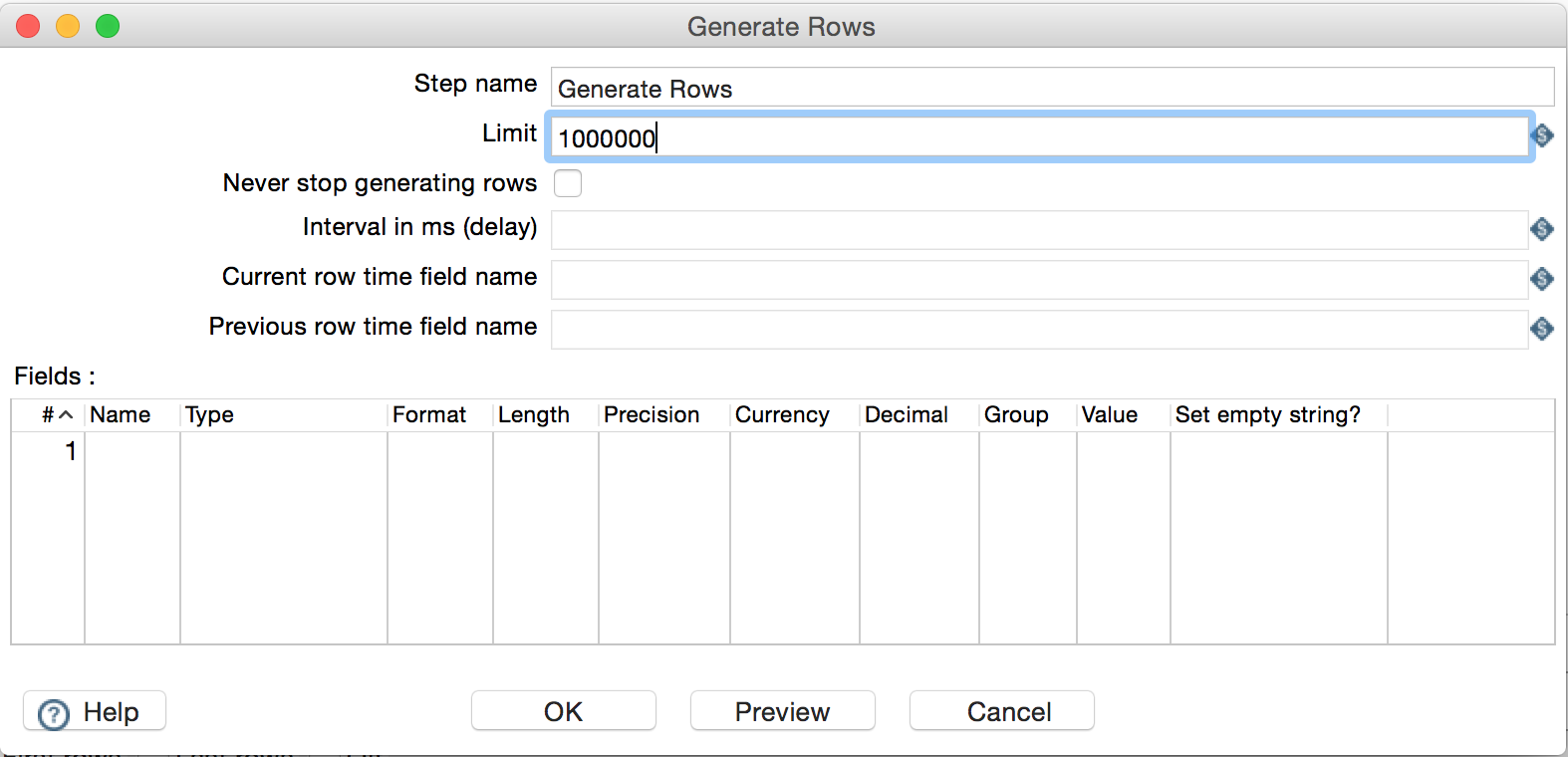Close the Generate Rows window with red button
This screenshot has height=757, width=1568.
[x=28, y=26]
